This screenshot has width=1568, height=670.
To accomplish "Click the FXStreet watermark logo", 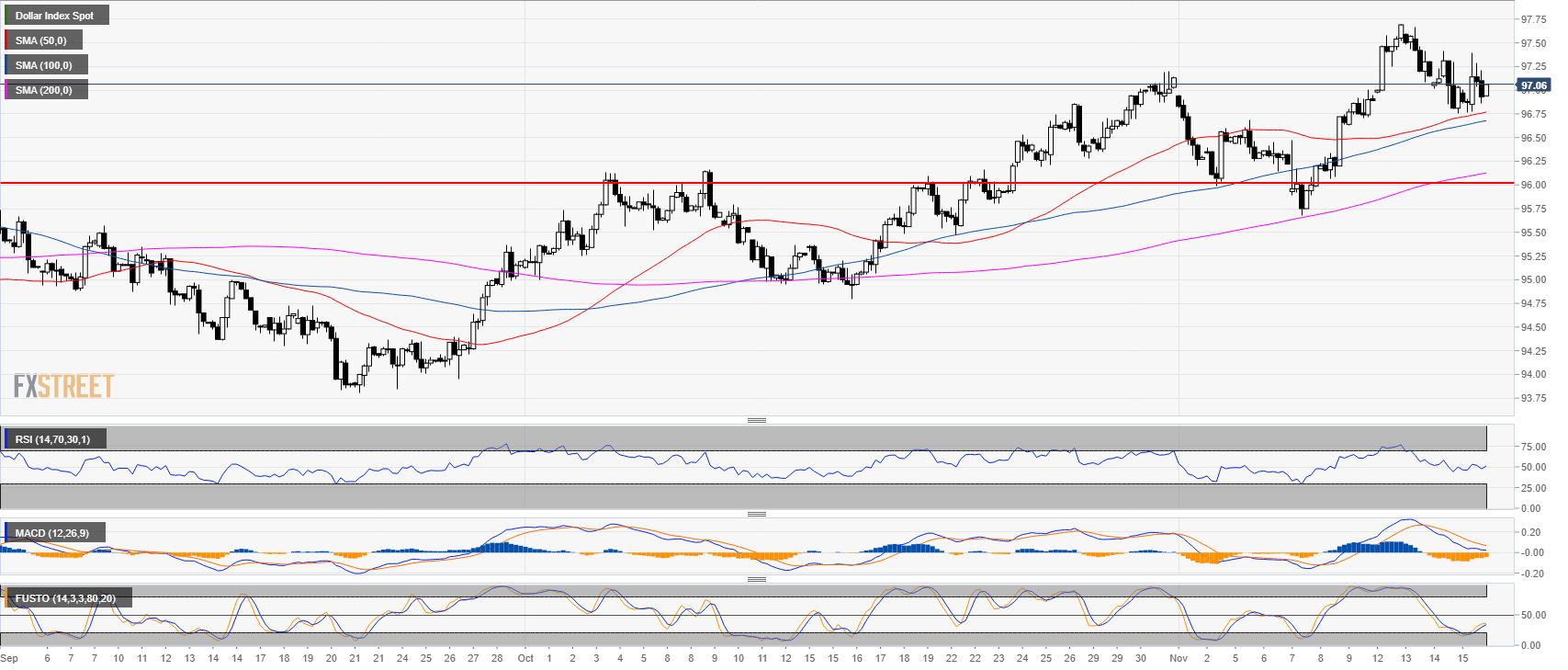I will pos(63,386).
